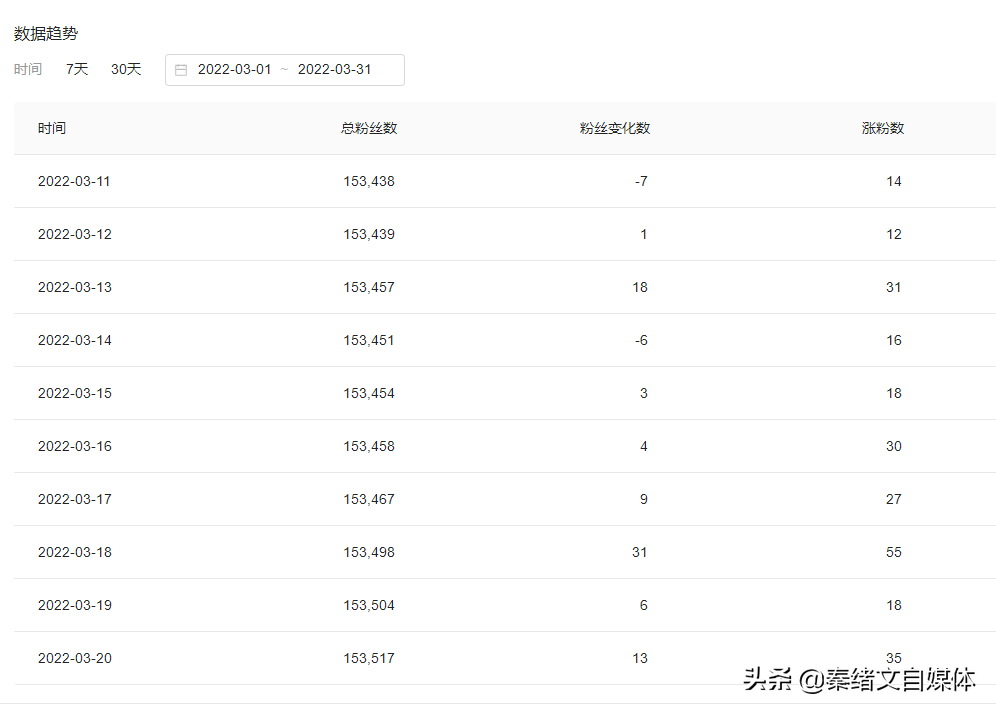Click the 粉丝变化数 column header

click(613, 128)
